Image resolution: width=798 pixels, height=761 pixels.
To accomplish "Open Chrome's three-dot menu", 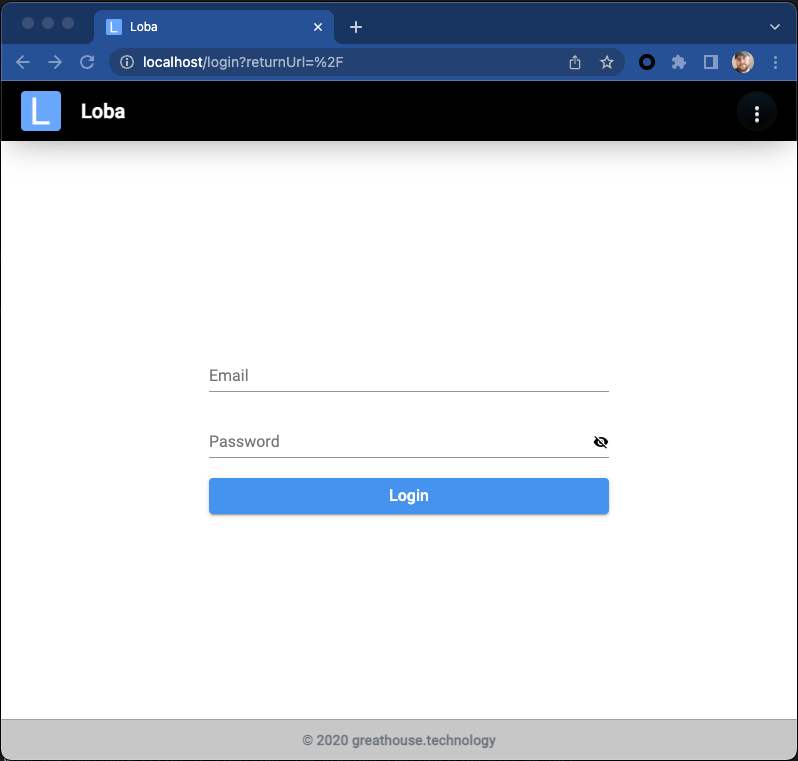I will coord(775,62).
